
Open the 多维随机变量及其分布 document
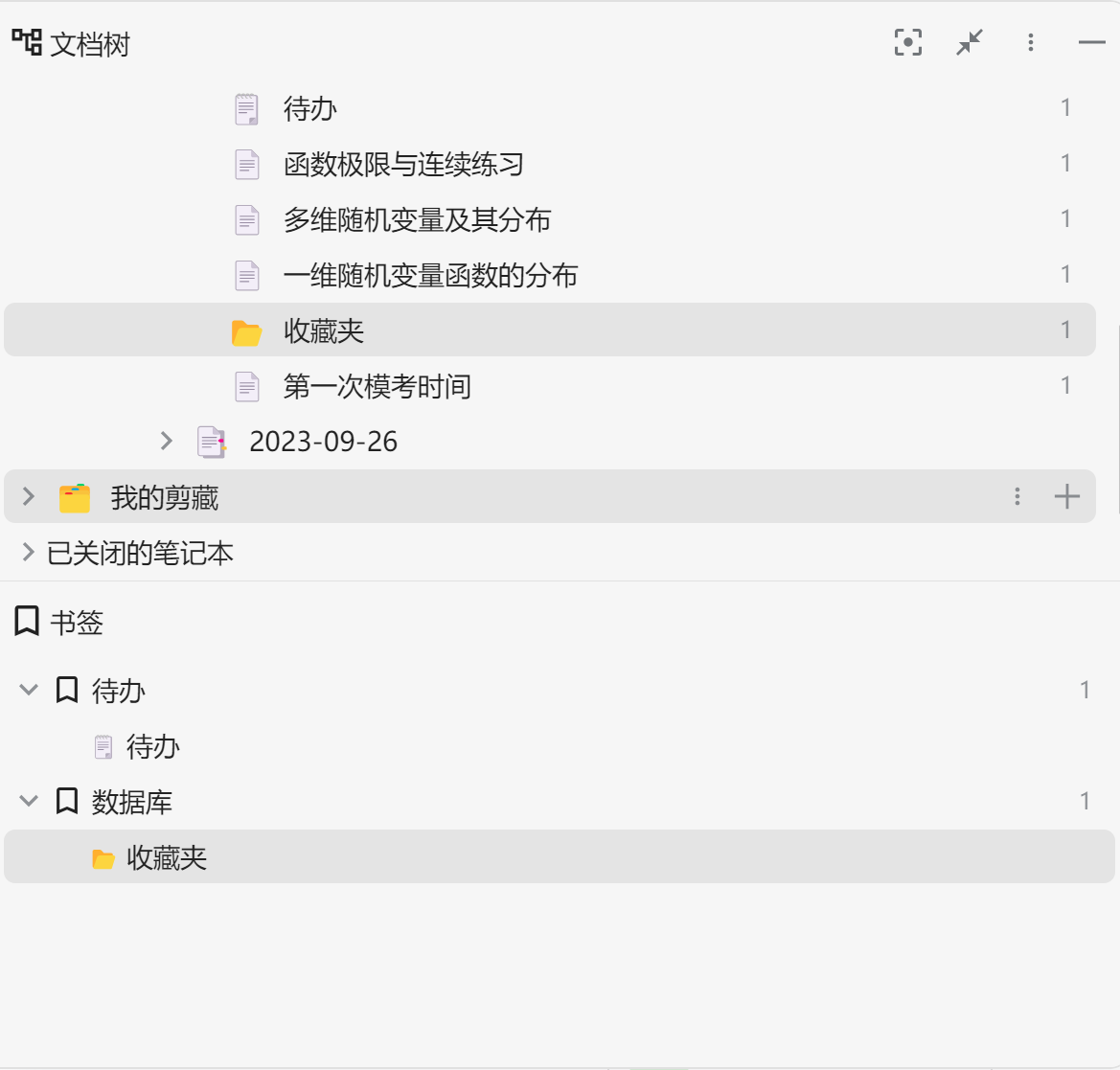(x=417, y=219)
